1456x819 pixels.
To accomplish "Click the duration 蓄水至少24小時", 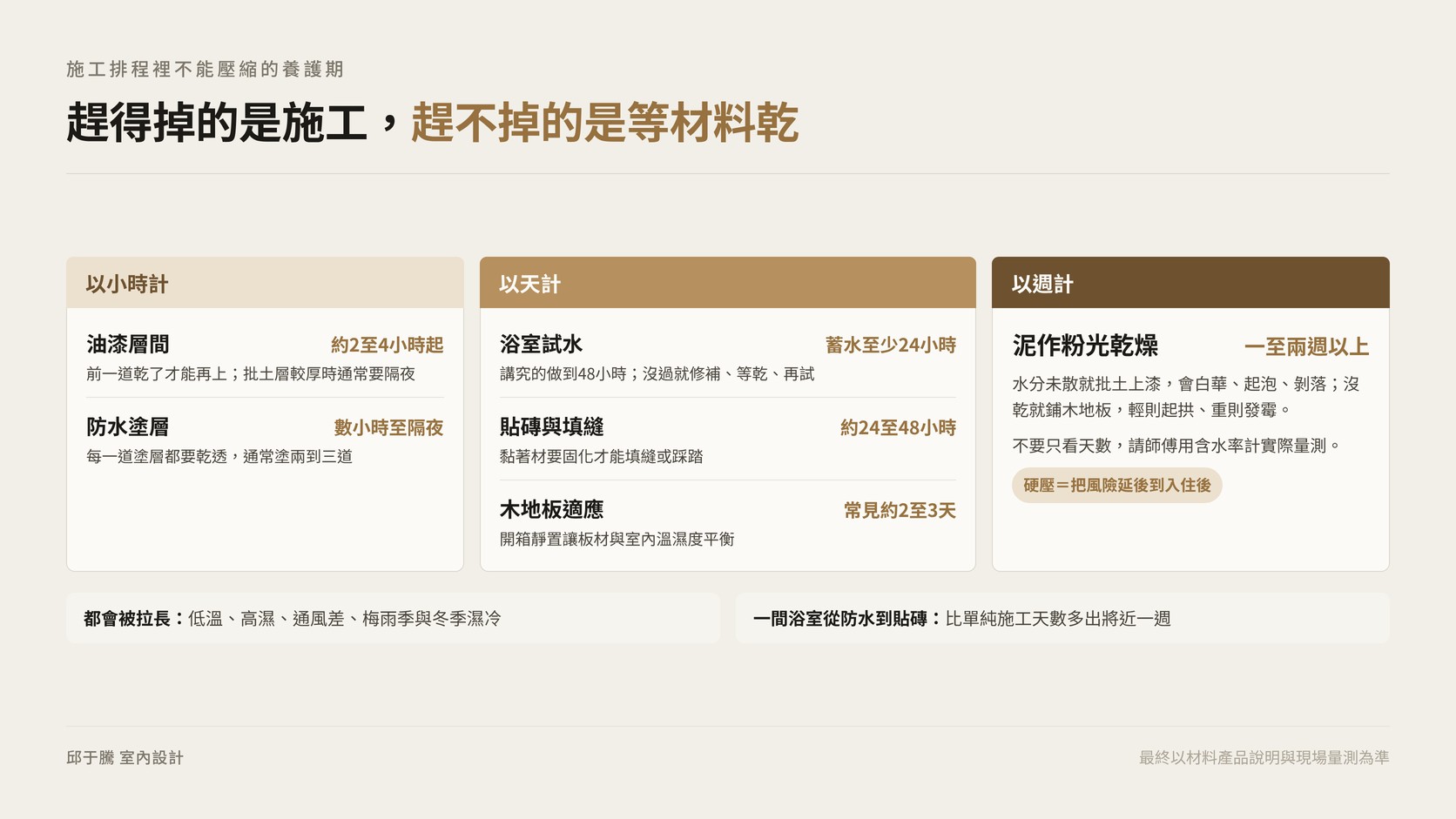I will tap(891, 346).
